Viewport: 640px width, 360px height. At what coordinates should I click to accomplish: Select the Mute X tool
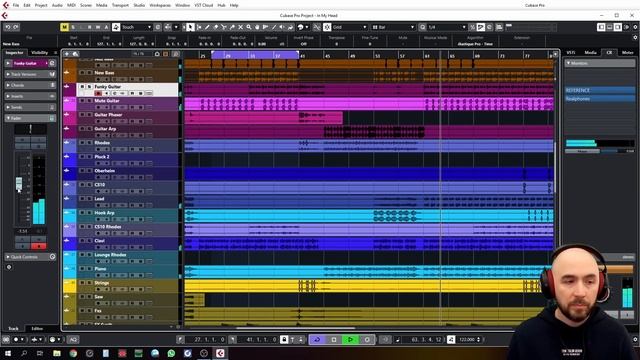coord(240,27)
